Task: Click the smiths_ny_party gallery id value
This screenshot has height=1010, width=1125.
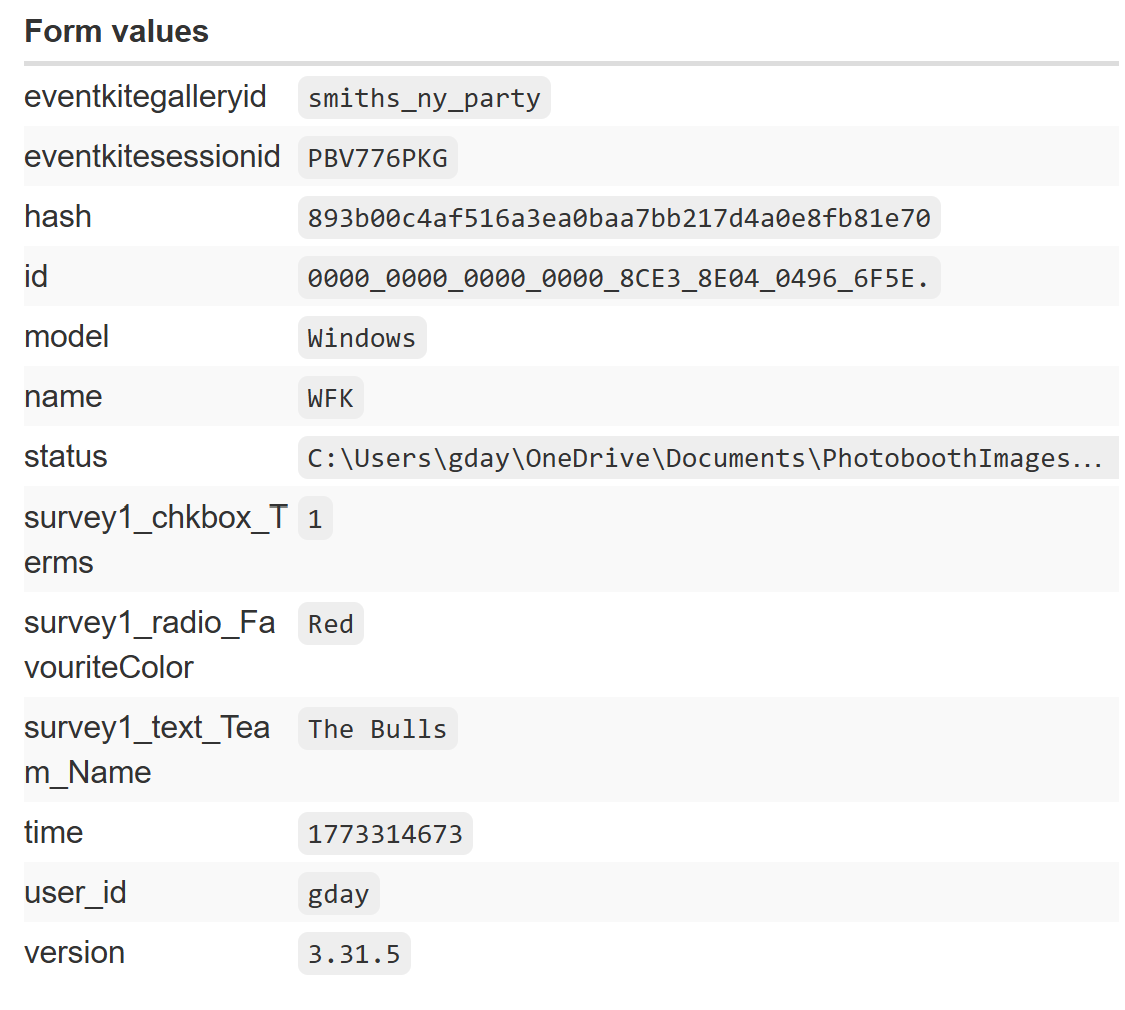Action: [423, 97]
